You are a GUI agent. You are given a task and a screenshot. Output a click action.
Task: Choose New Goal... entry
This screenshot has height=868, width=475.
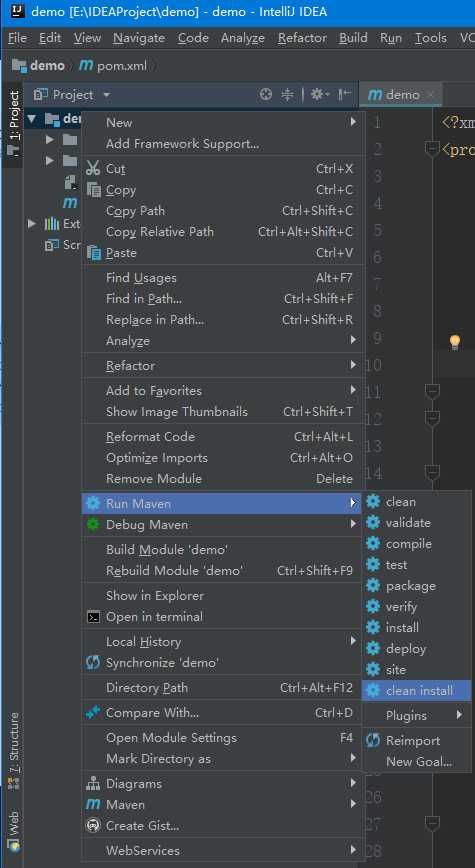pyautogui.click(x=419, y=762)
